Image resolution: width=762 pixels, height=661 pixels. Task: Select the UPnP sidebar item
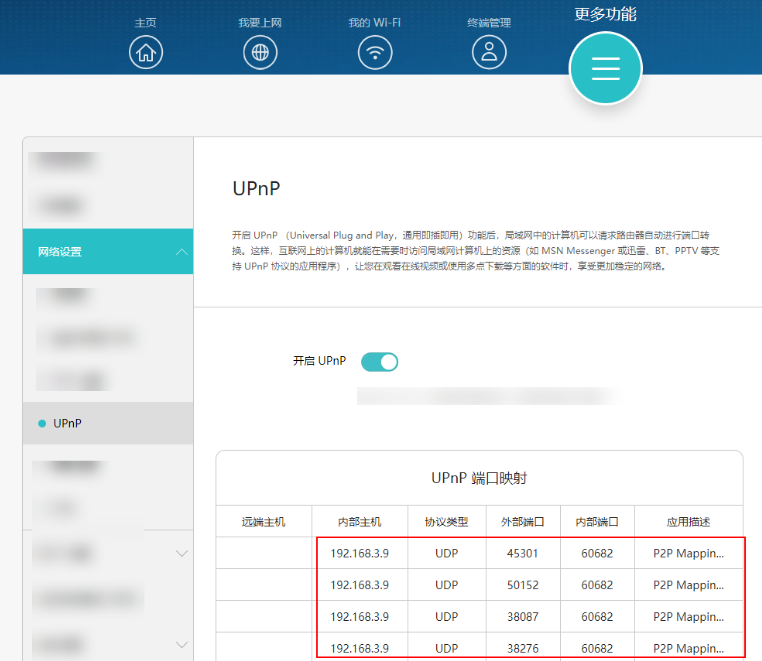pos(108,423)
